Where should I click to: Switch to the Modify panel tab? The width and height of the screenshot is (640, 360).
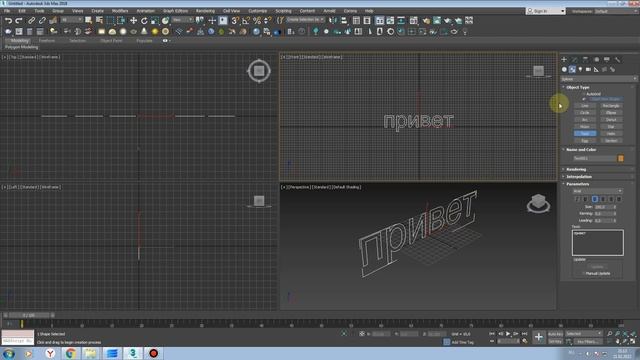pyautogui.click(x=574, y=60)
